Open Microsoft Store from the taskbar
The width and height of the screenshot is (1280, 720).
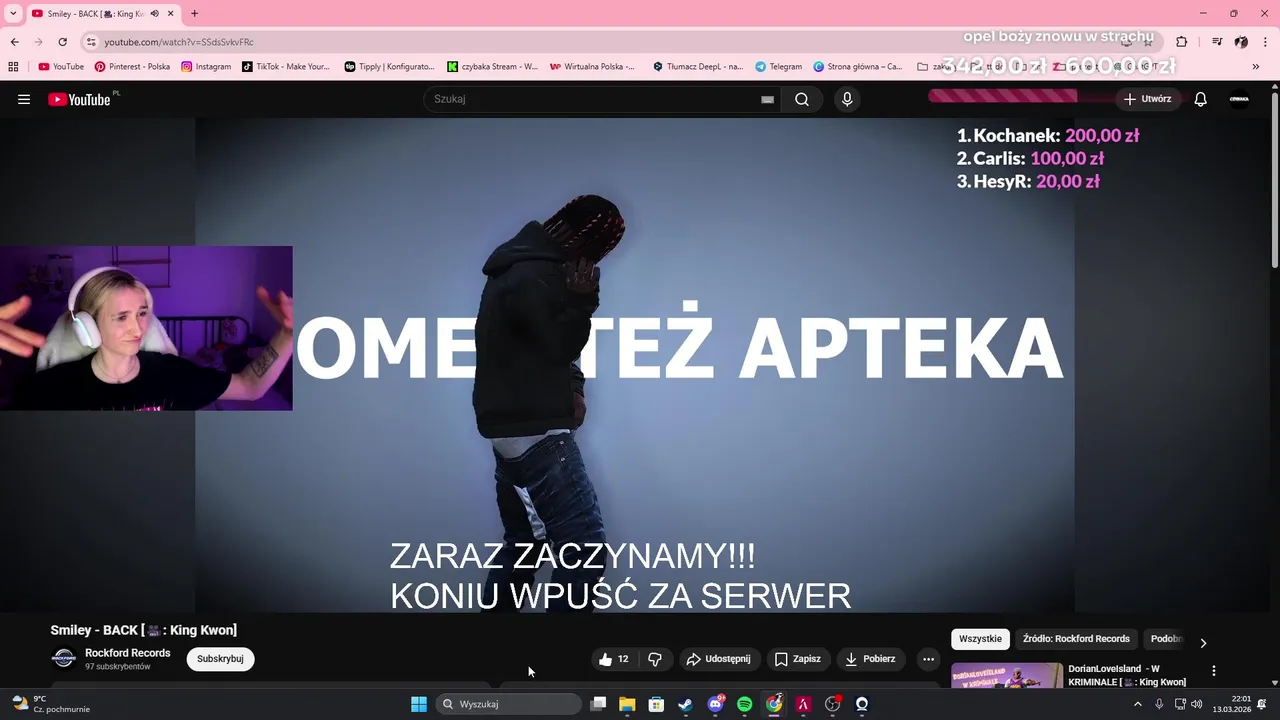[656, 704]
